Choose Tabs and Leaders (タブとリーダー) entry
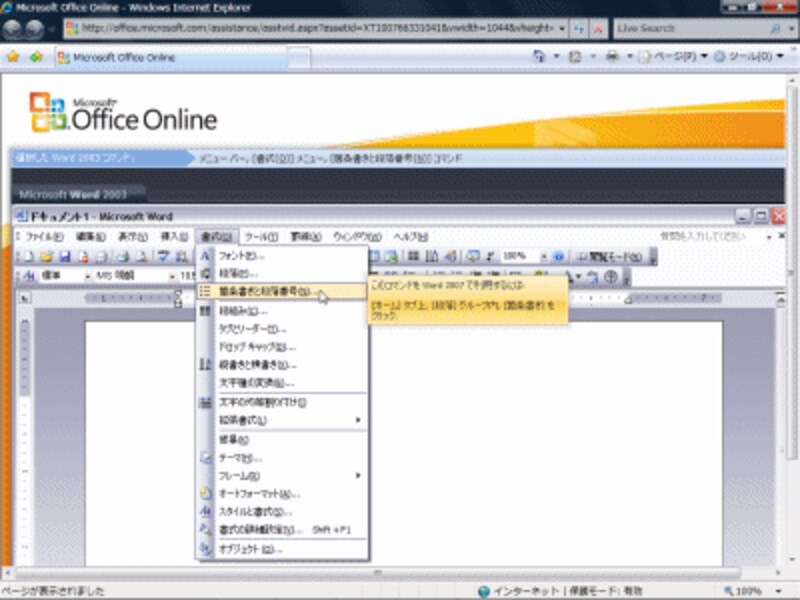This screenshot has height=600, width=800. pyautogui.click(x=282, y=329)
